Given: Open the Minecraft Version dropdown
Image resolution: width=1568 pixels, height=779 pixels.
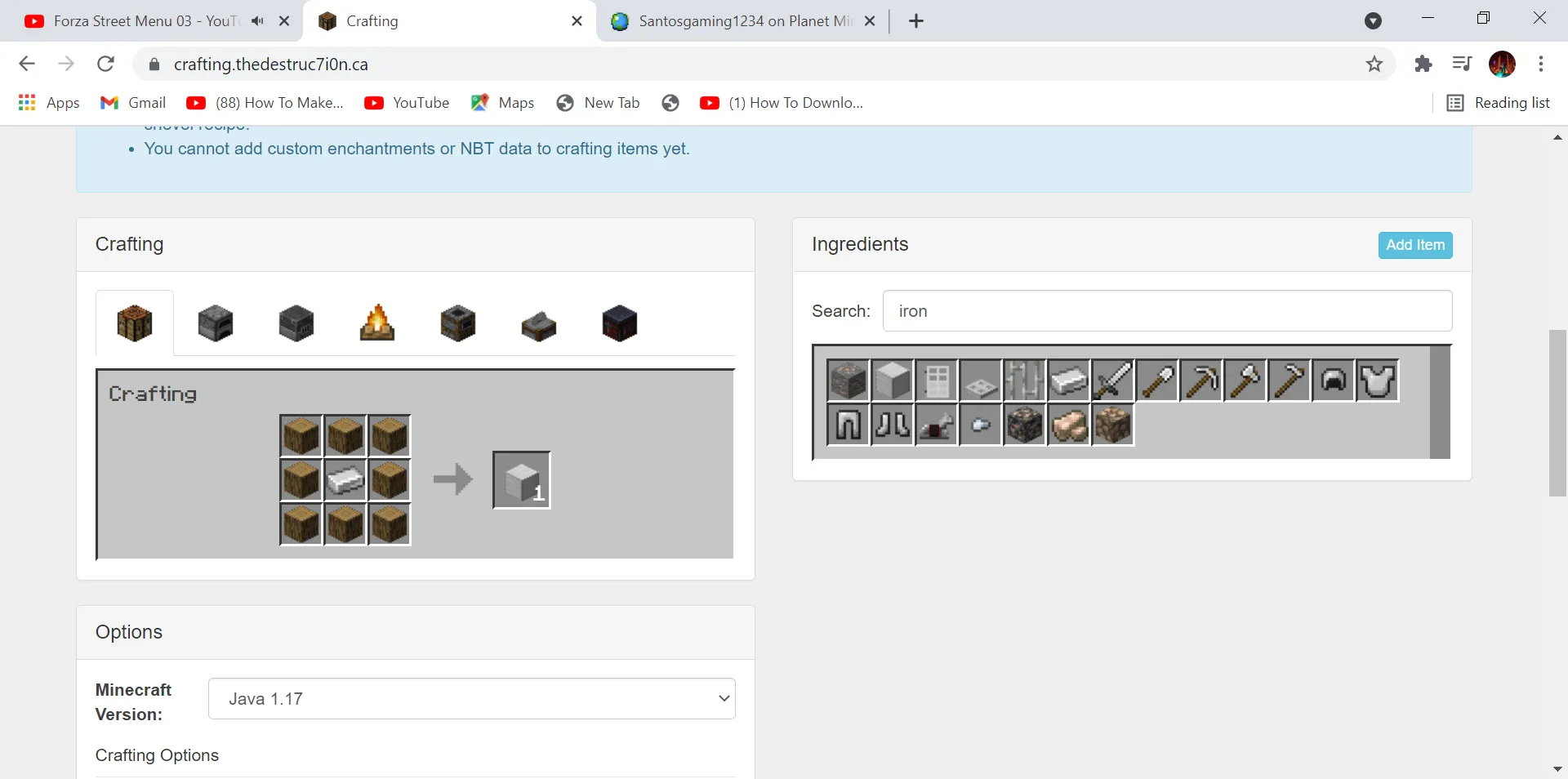Looking at the screenshot, I should click(x=472, y=699).
